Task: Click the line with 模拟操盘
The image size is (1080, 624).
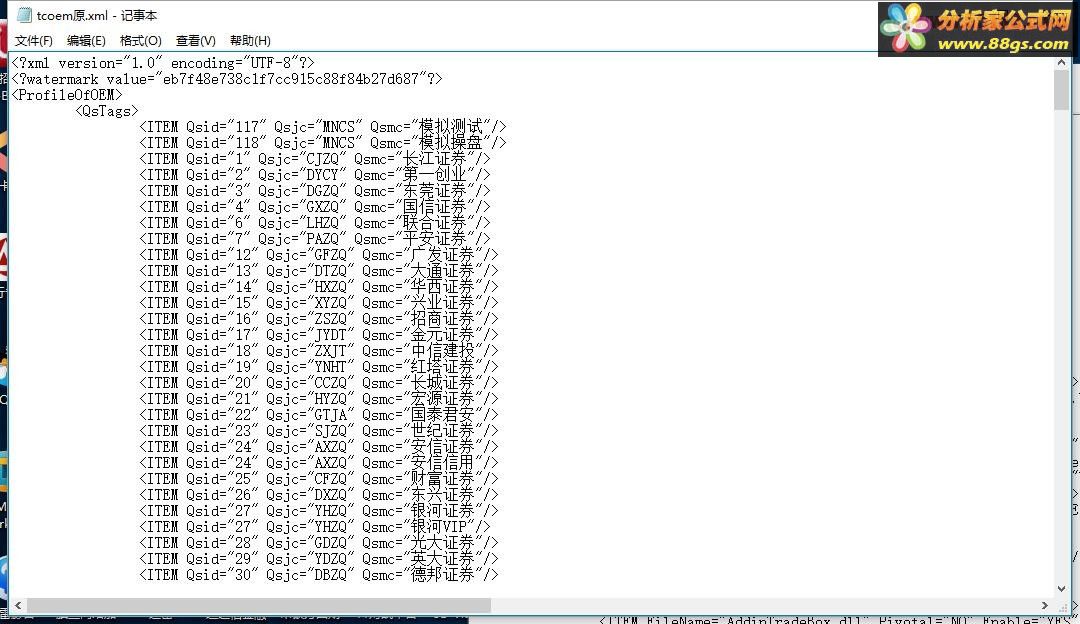Action: click(x=322, y=143)
